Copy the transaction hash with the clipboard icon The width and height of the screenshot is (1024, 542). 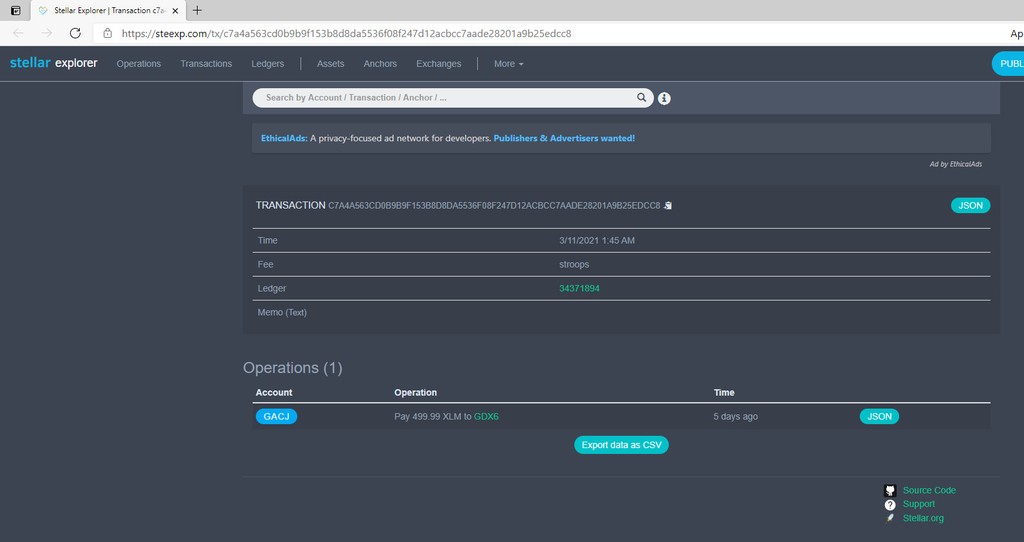(667, 205)
